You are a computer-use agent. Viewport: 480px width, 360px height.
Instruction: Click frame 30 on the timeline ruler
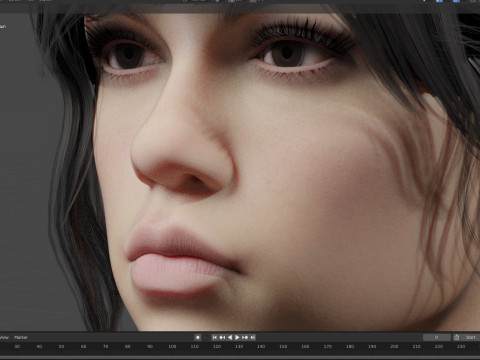(17, 347)
